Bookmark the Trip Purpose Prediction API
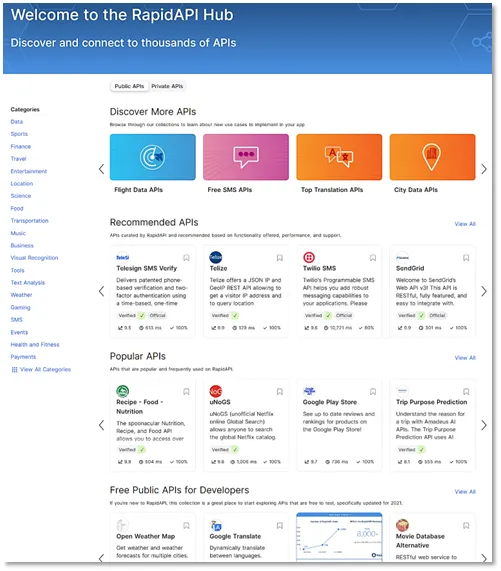 pos(466,392)
